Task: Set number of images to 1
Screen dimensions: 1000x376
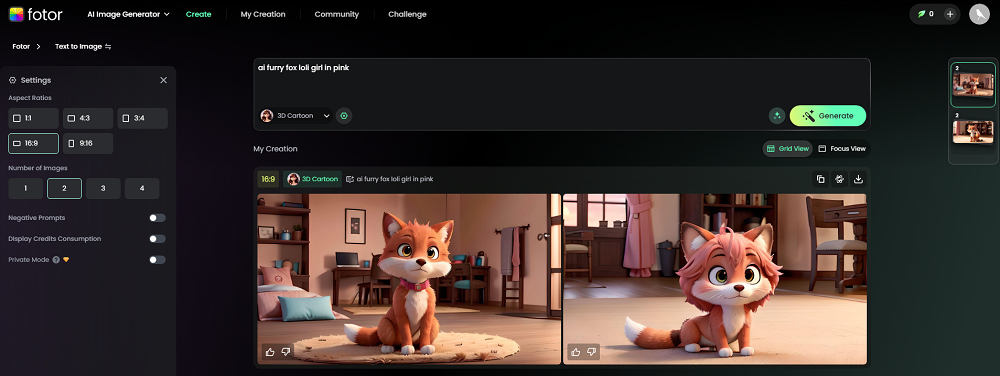Action: [26, 189]
